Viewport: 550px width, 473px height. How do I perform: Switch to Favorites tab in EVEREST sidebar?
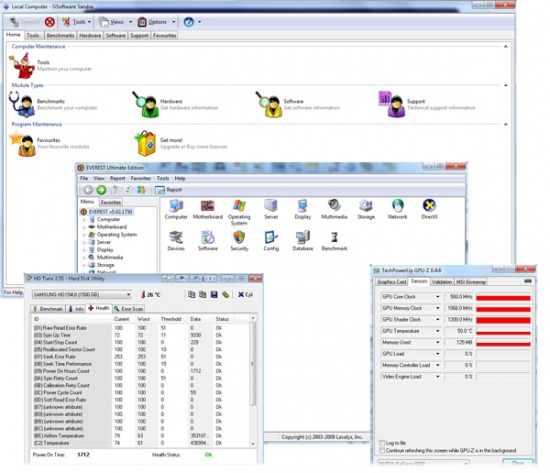point(110,202)
